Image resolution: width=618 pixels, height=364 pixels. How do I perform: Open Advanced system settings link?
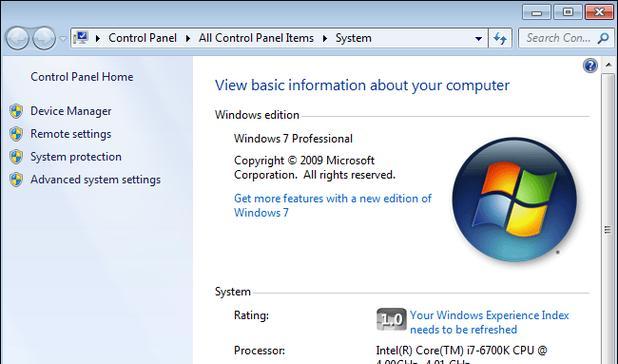96,180
